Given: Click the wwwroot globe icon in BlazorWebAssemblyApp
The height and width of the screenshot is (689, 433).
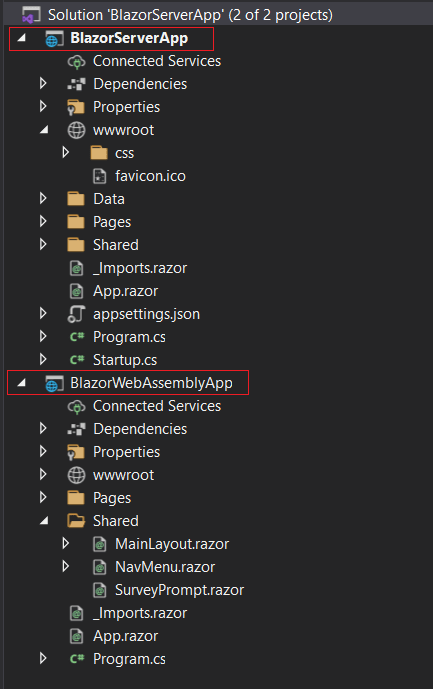Looking at the screenshot, I should pos(76,475).
